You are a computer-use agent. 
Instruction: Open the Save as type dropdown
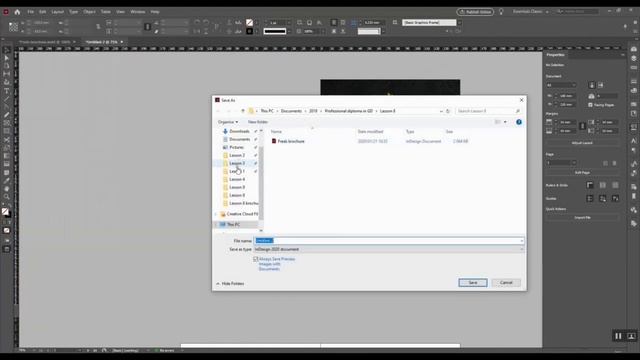(389, 249)
